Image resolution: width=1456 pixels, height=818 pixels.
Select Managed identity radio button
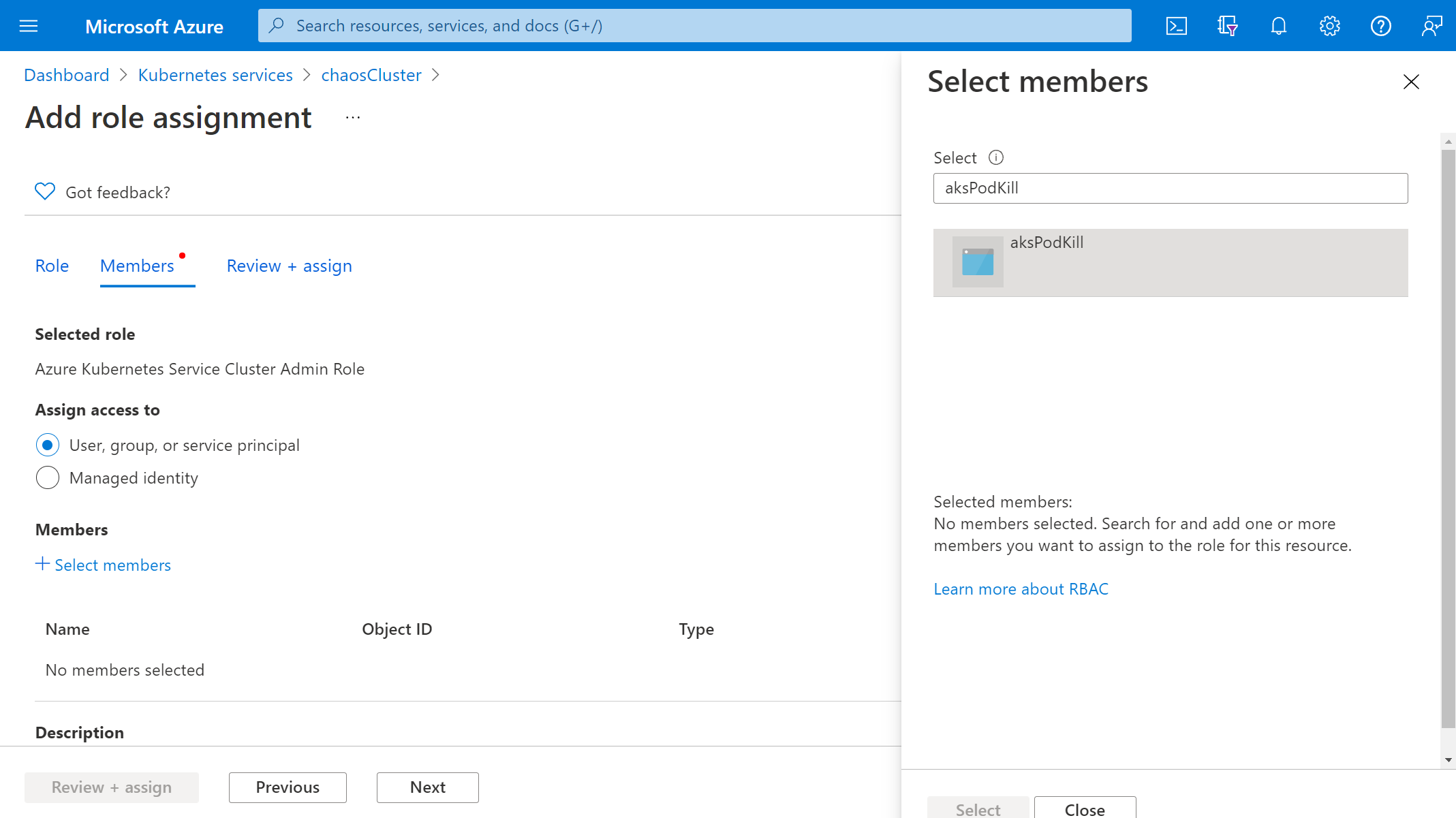pos(47,477)
